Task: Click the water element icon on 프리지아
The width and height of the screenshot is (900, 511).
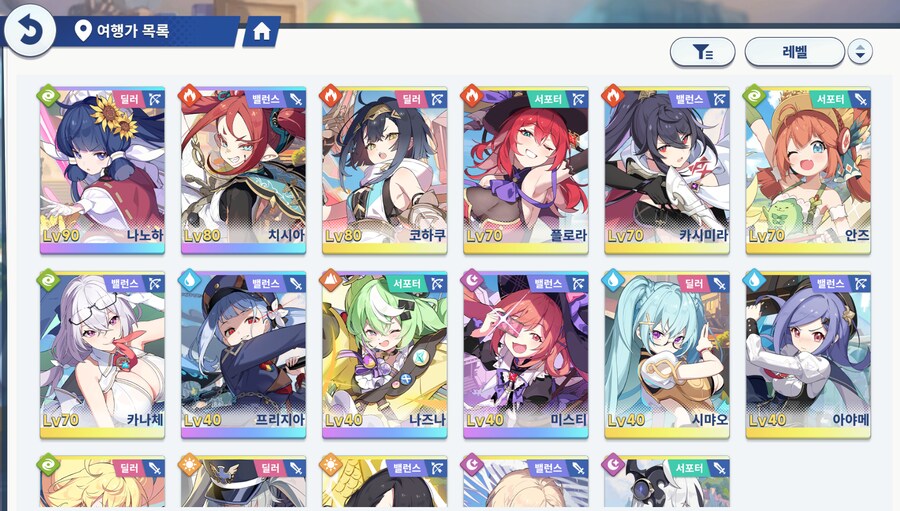Action: pos(189,280)
